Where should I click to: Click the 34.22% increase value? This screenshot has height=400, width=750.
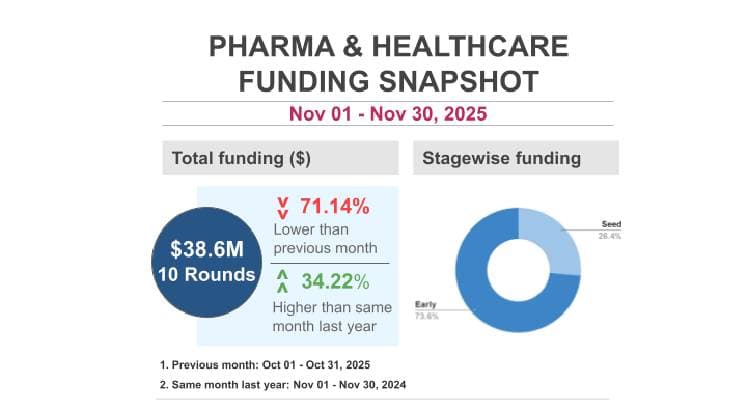335,283
